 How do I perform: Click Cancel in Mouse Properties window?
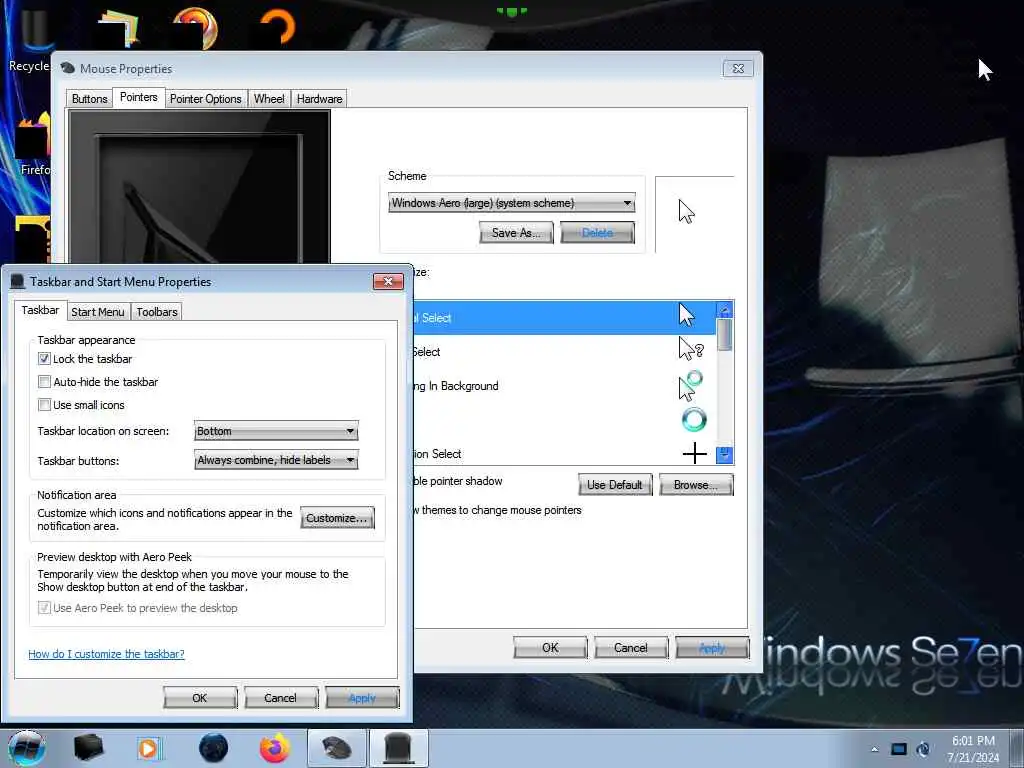click(x=631, y=648)
